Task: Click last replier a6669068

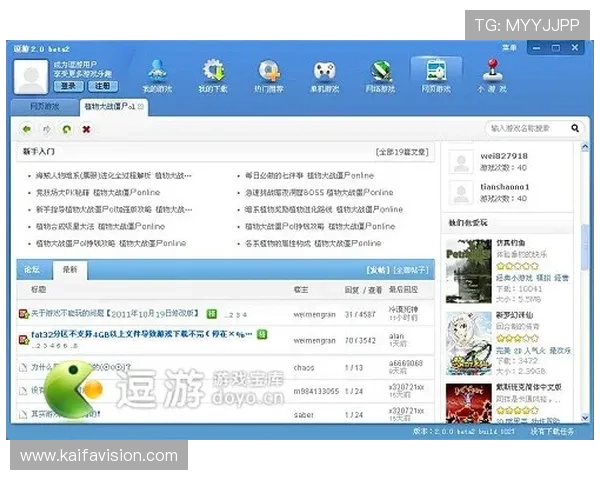Action: click(406, 363)
